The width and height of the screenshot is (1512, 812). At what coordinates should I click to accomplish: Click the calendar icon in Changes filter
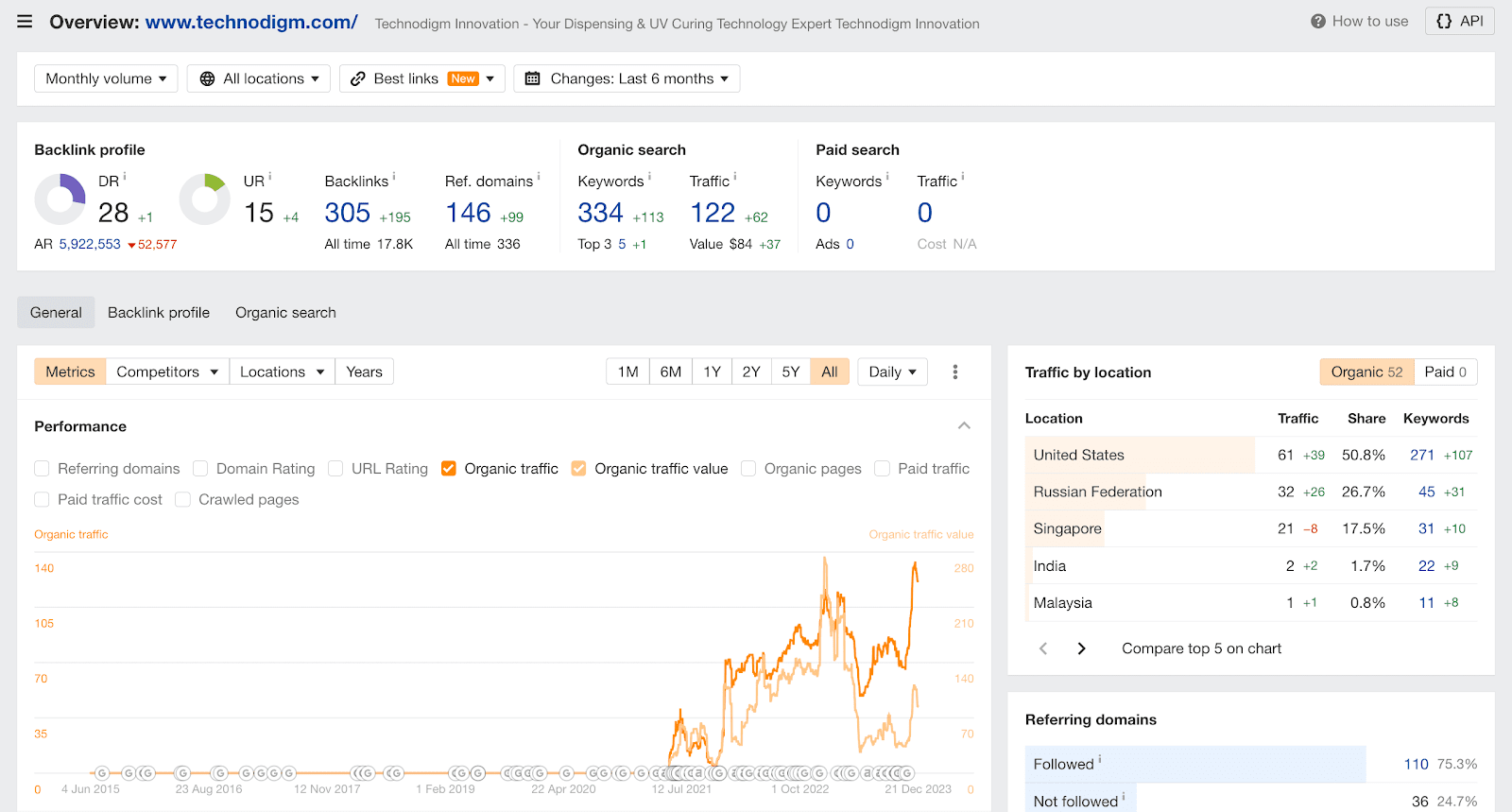click(x=532, y=78)
